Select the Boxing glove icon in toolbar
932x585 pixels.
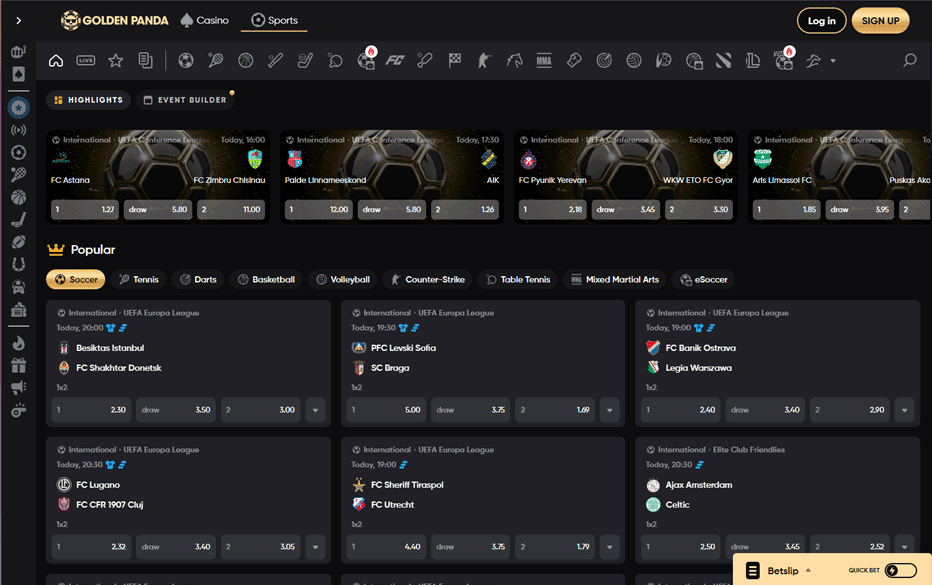(574, 61)
